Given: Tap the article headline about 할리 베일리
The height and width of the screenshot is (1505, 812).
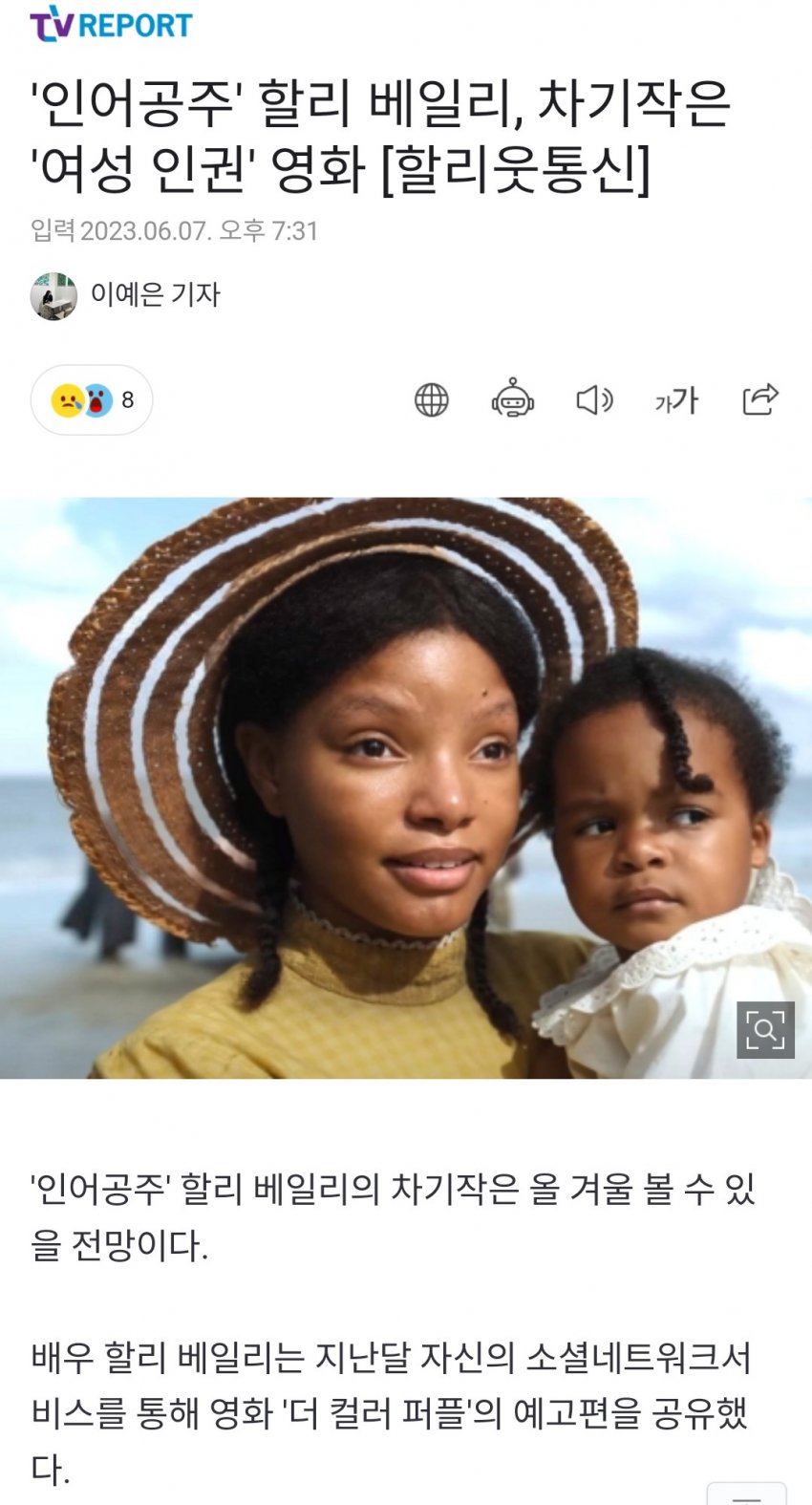Looking at the screenshot, I should tap(382, 136).
